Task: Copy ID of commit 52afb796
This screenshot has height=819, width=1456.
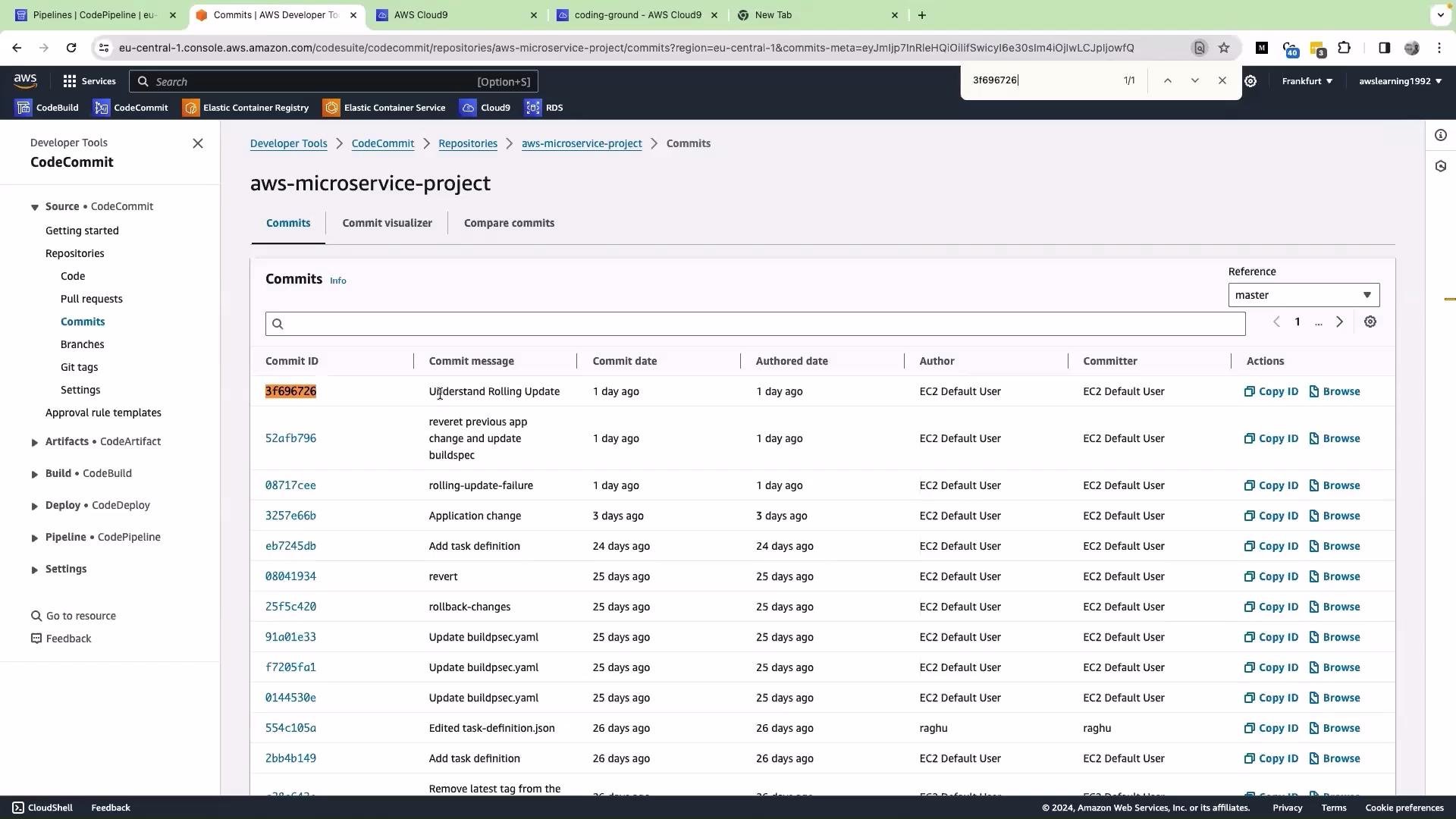Action: coord(1271,438)
